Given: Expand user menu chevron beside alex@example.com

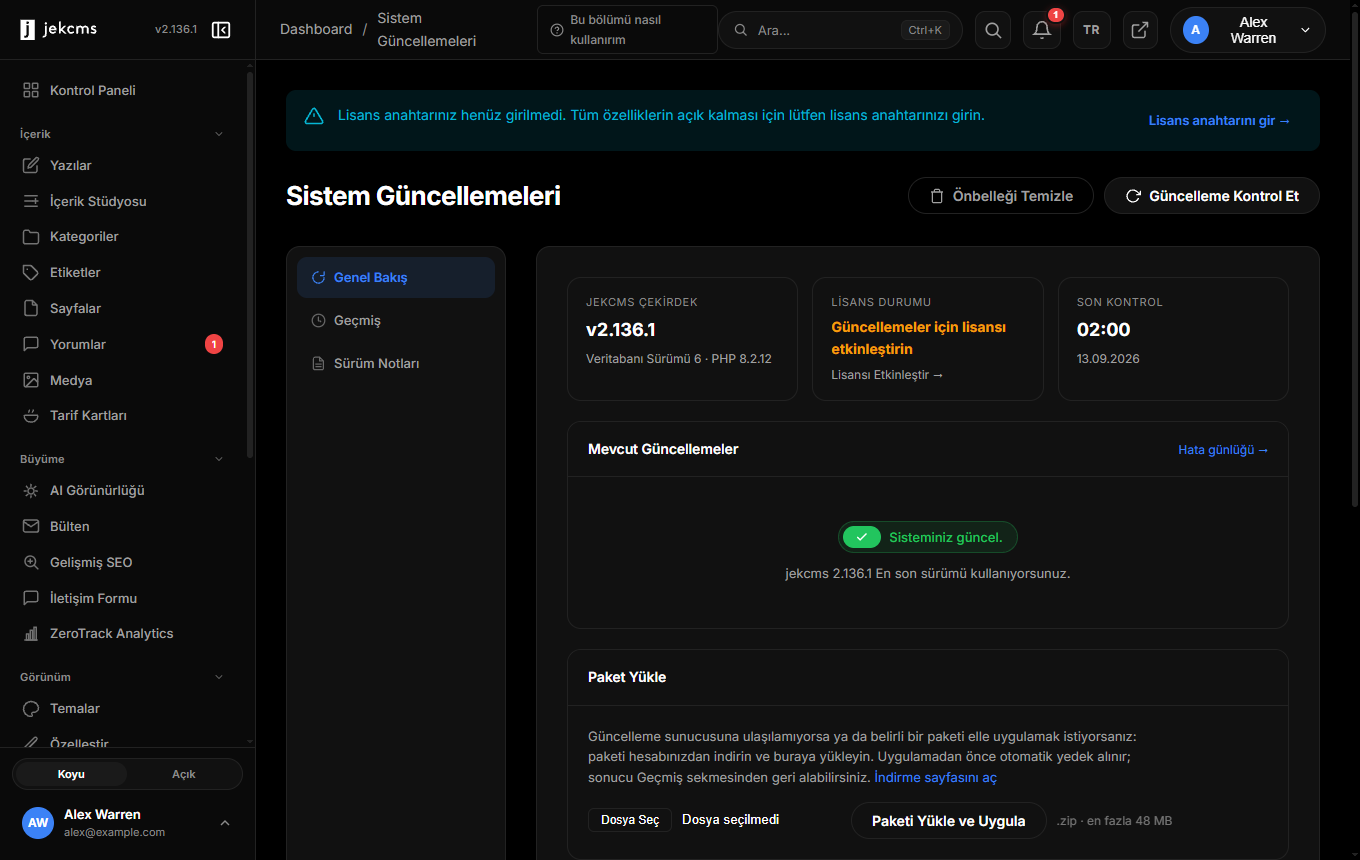Looking at the screenshot, I should pos(225,823).
